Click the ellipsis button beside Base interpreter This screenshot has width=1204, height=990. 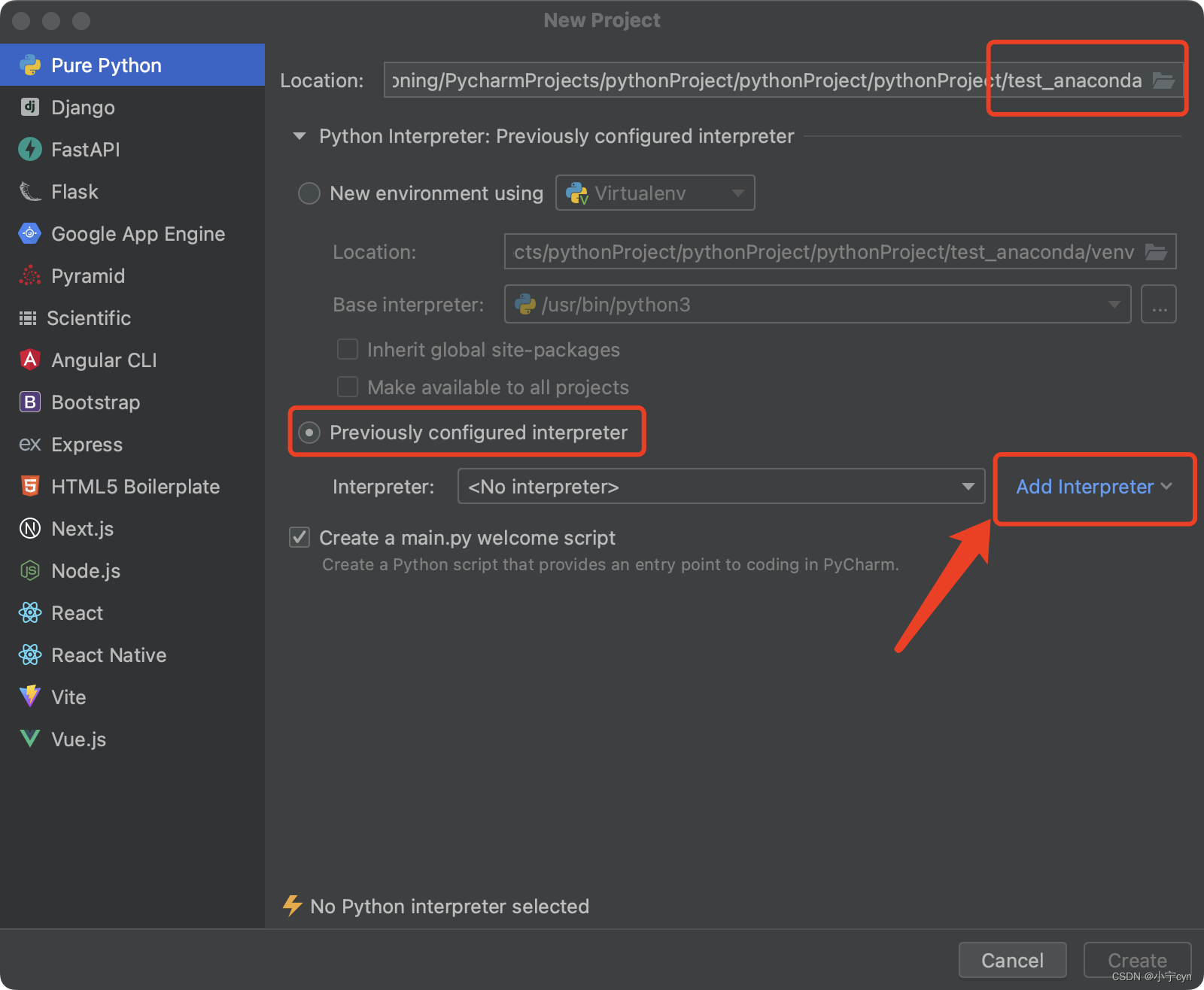click(1159, 304)
